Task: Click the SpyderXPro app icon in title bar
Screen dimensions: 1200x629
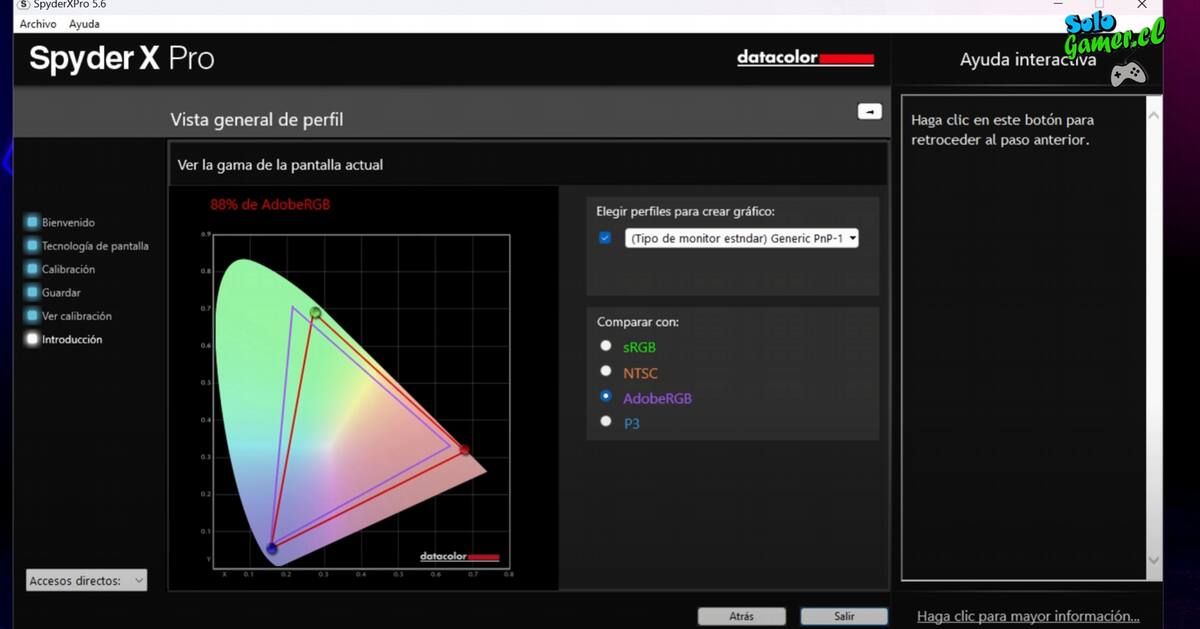Action: point(24,5)
